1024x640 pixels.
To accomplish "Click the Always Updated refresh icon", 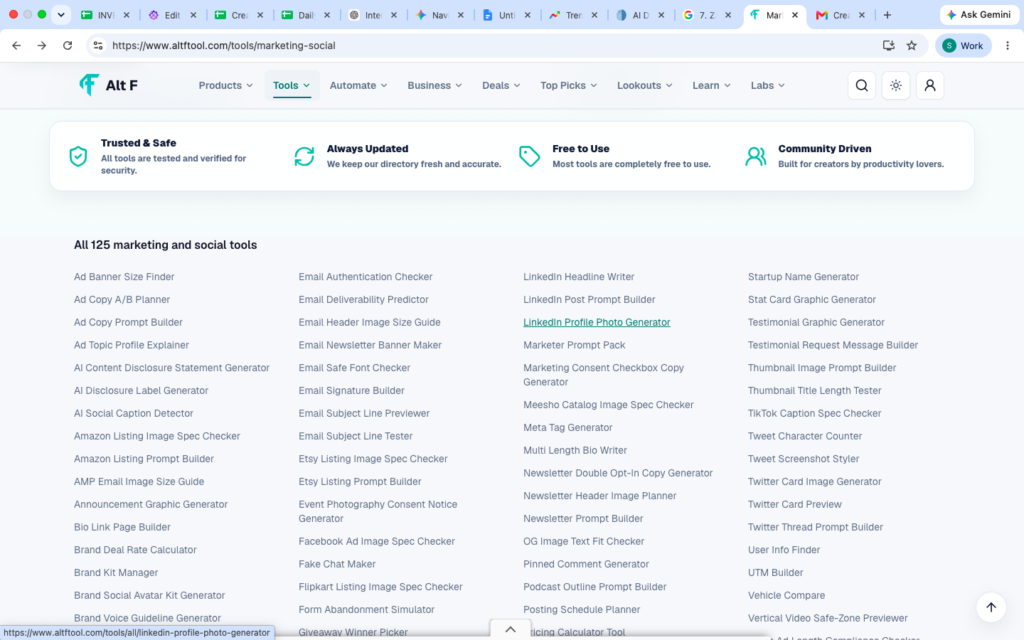I will [304, 156].
